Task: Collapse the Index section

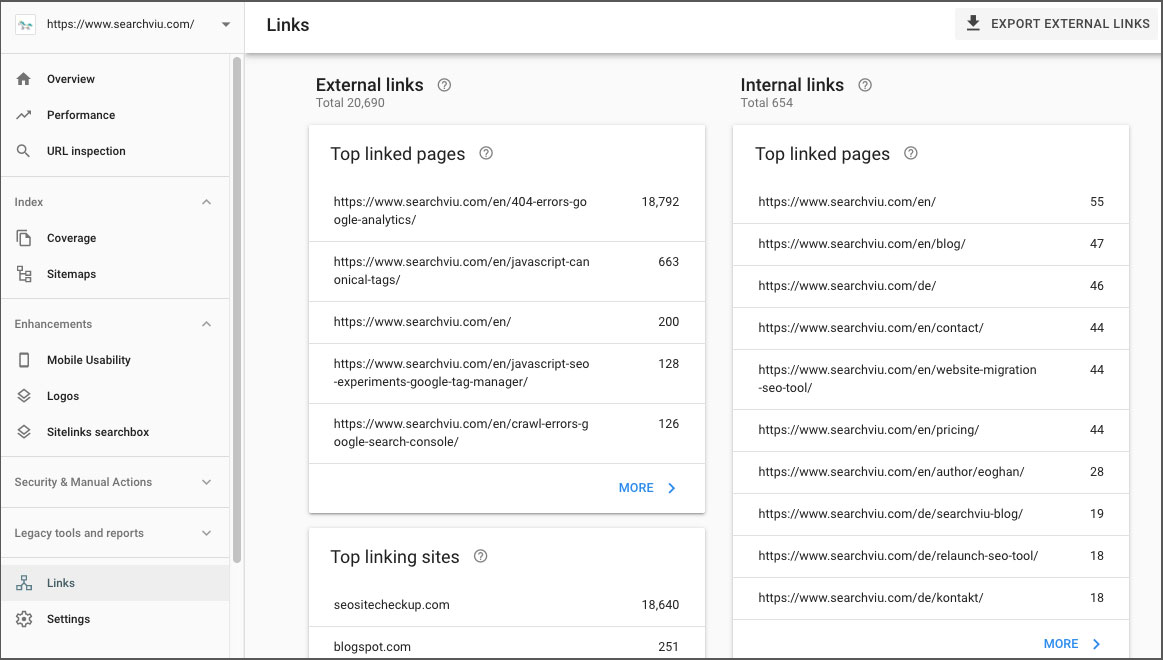Action: [207, 202]
